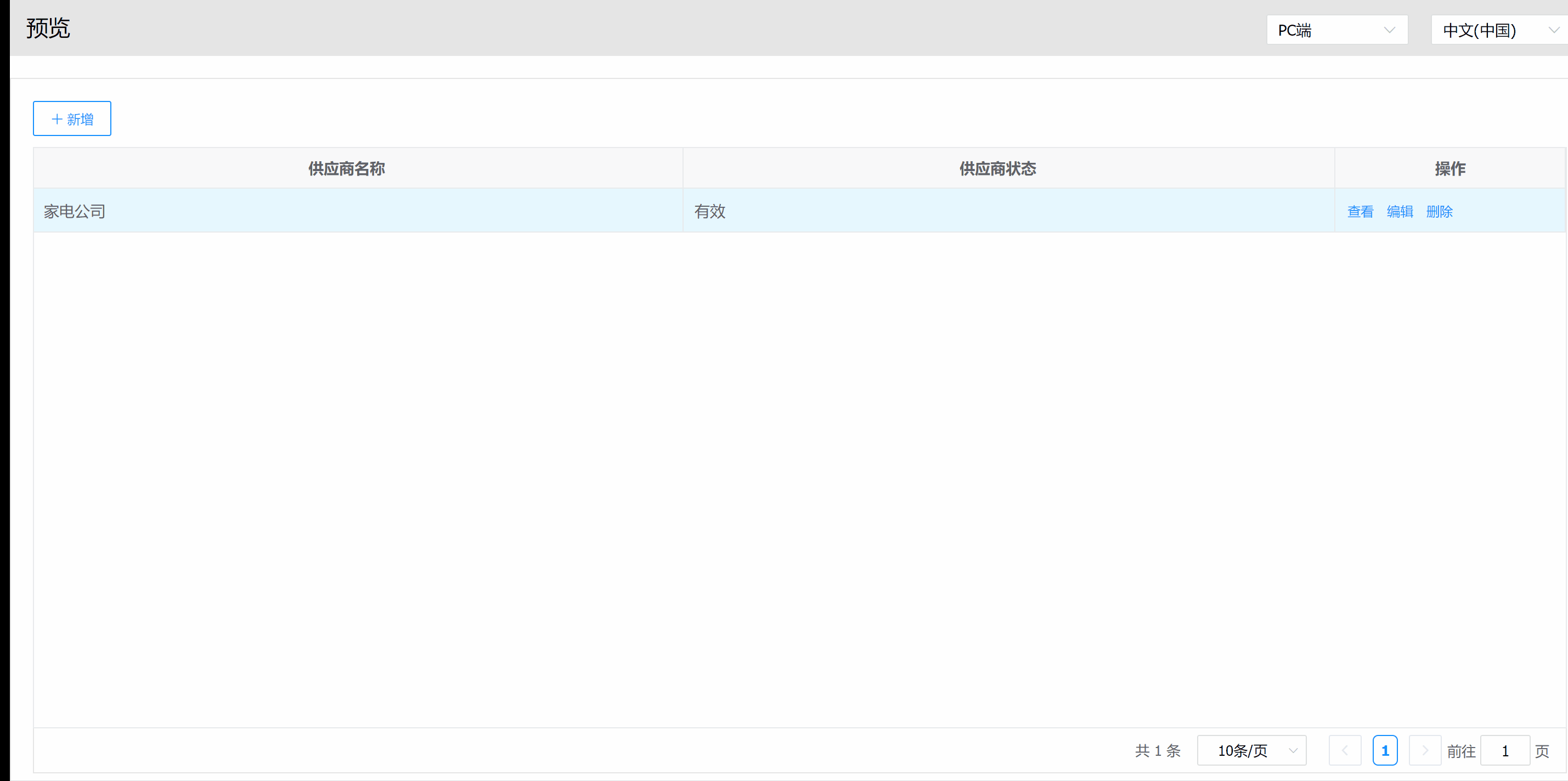This screenshot has width=1568, height=781.
Task: Click the language dropdown chevron arrow
Action: pyautogui.click(x=1553, y=30)
